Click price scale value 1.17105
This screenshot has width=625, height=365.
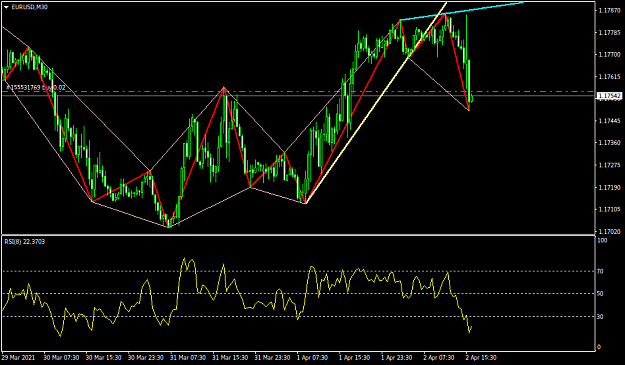609,209
